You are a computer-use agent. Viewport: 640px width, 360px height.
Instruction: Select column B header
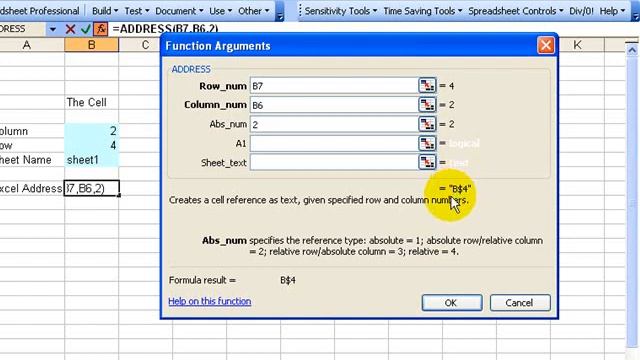point(91,45)
